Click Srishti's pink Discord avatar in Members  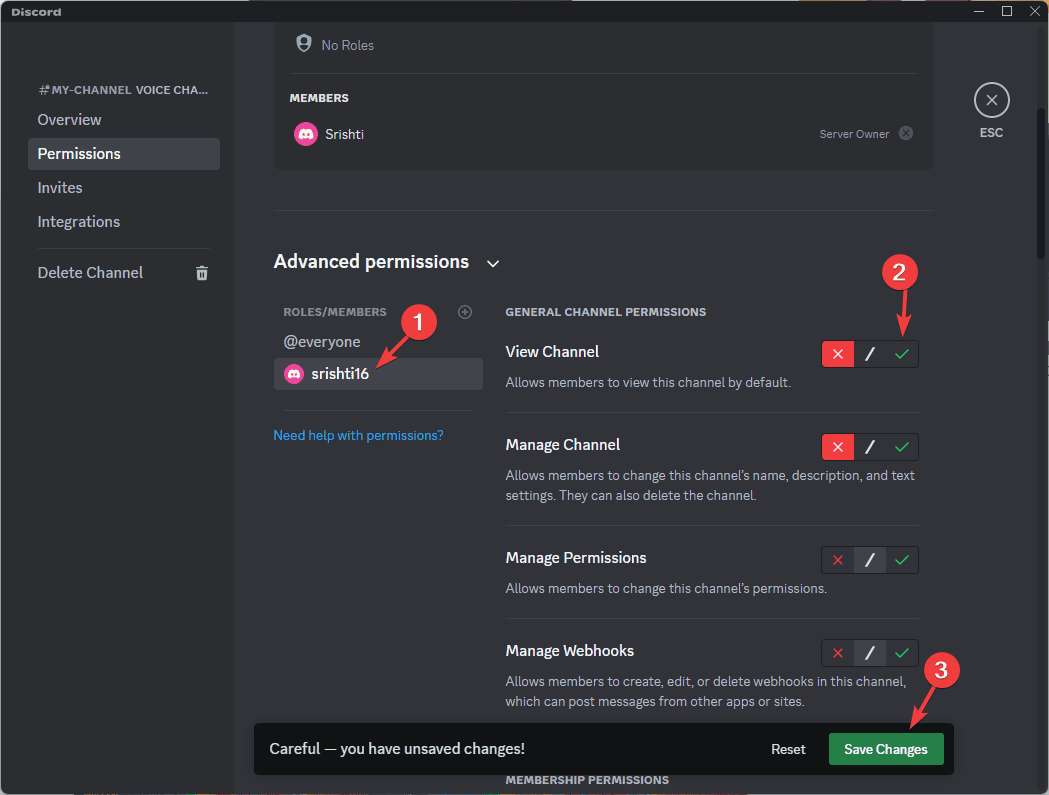pyautogui.click(x=306, y=134)
